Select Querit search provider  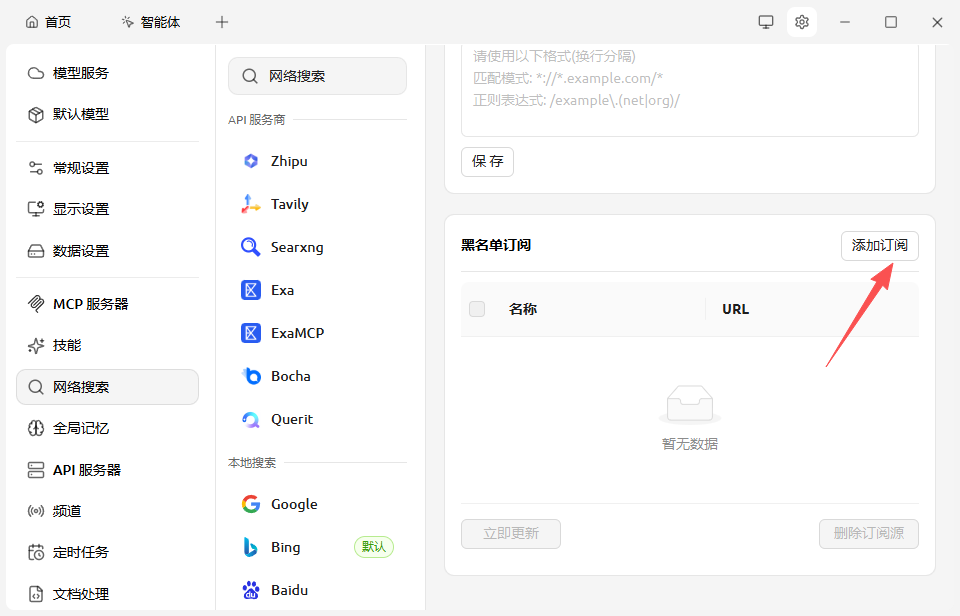click(317, 419)
